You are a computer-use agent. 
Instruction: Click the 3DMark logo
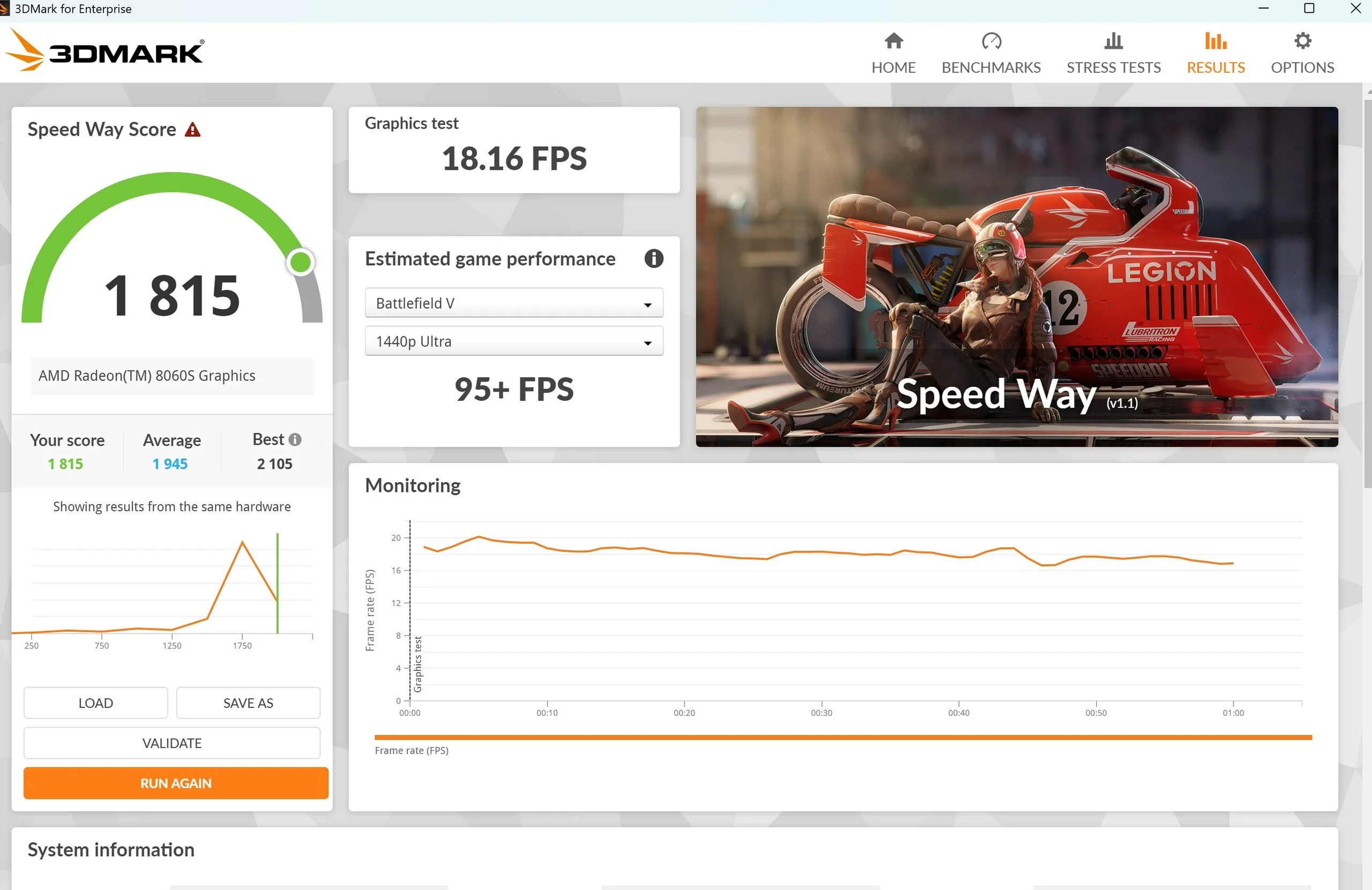tap(106, 51)
